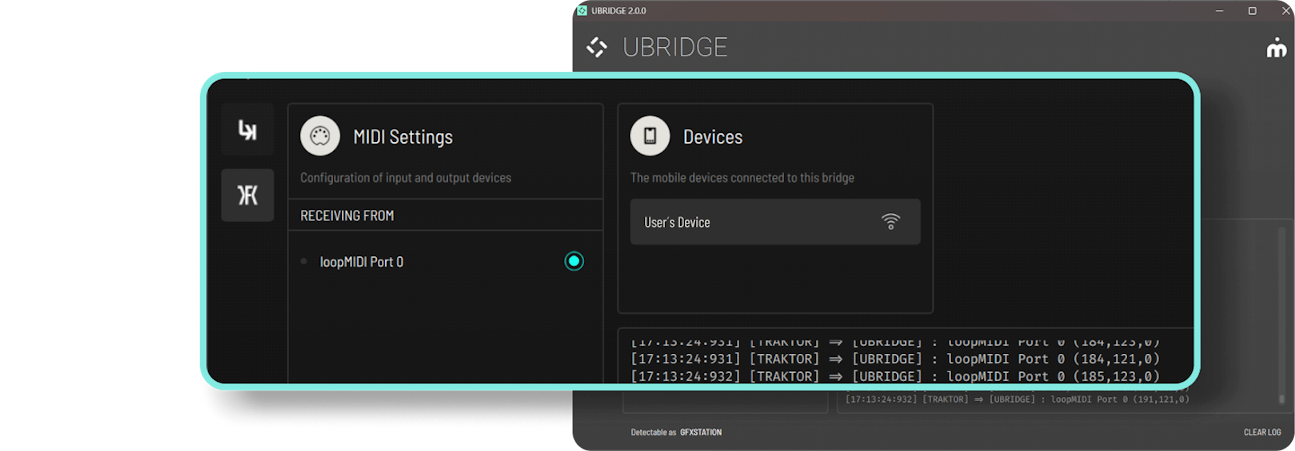Click the top-right brand logo icon
The height and width of the screenshot is (451, 1295).
pyautogui.click(x=1276, y=47)
